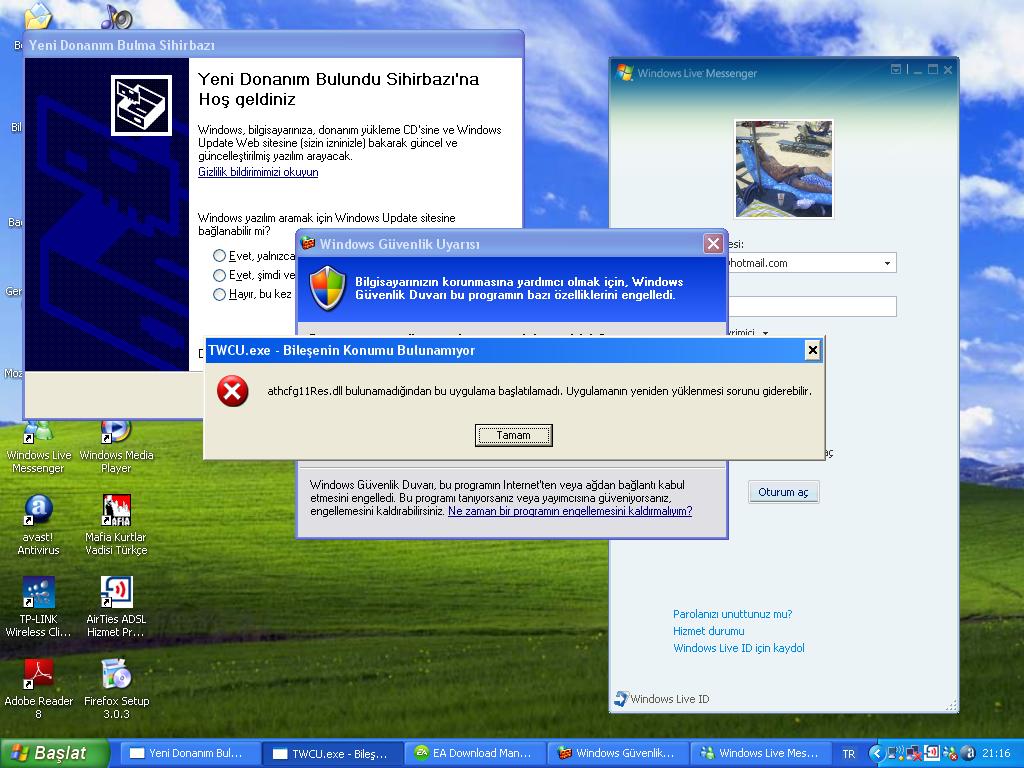Select the "Evet, yalnızca" radio option
The image size is (1024, 768).
pos(219,255)
